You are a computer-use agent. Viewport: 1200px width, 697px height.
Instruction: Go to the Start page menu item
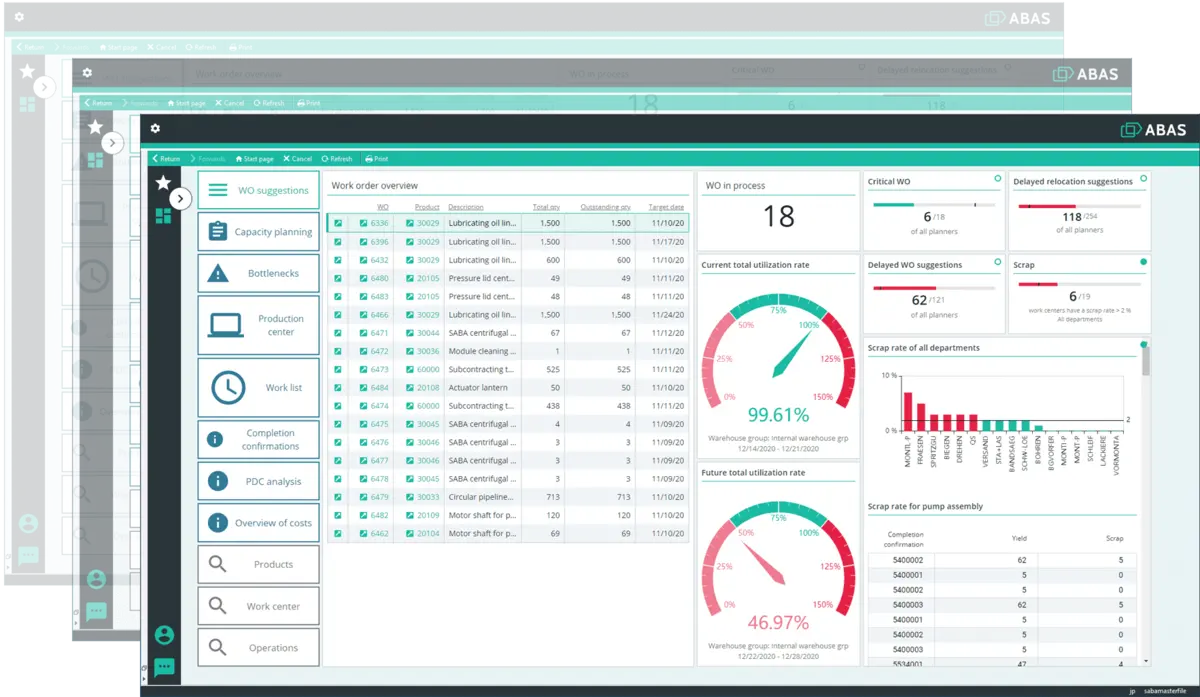tap(254, 158)
